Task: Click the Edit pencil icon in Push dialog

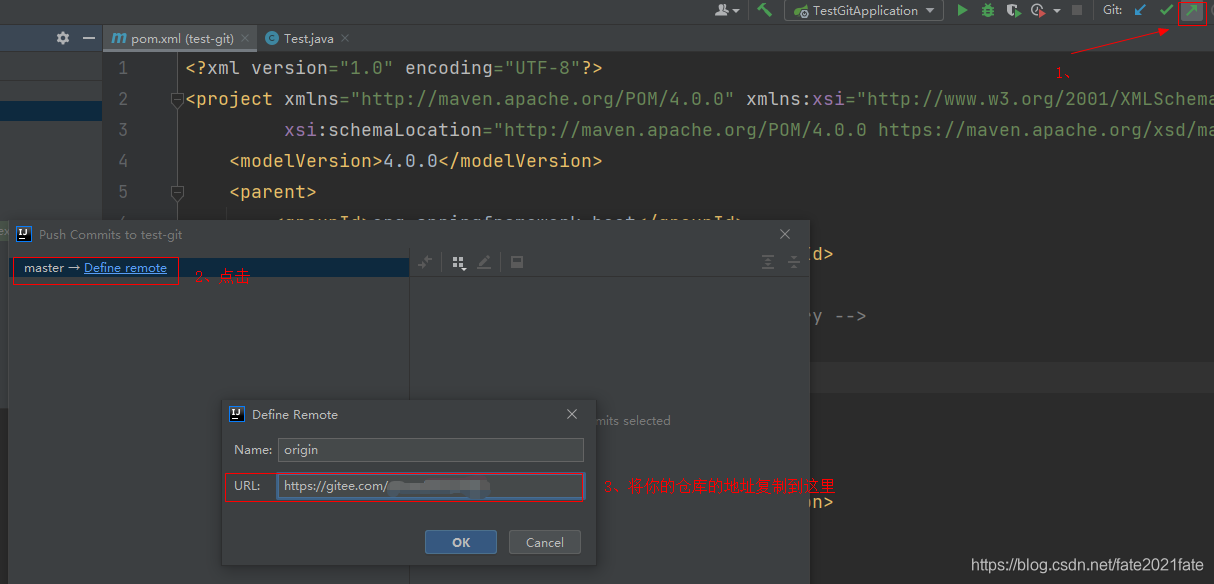Action: pyautogui.click(x=484, y=262)
